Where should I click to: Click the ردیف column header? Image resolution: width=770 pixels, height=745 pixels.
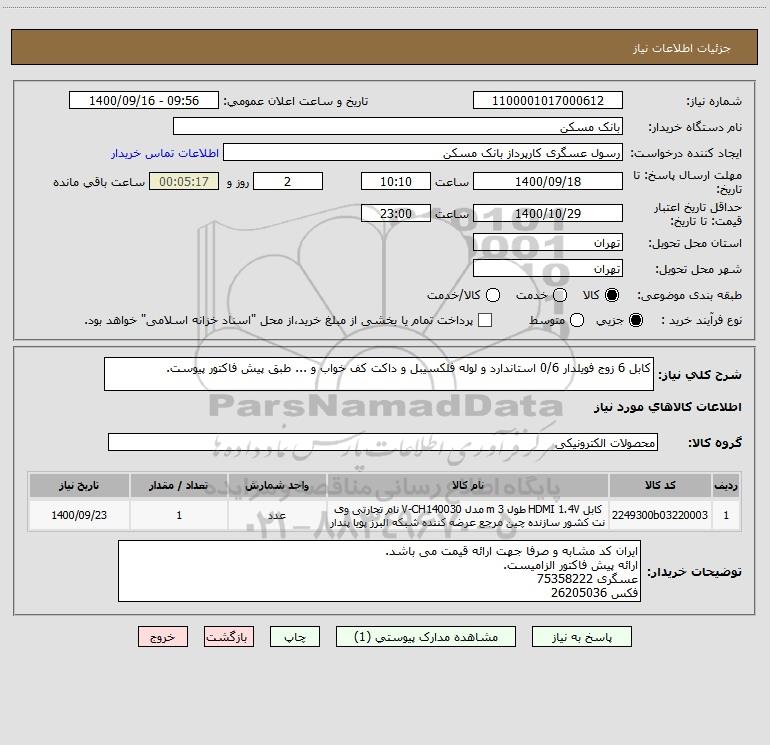click(726, 485)
